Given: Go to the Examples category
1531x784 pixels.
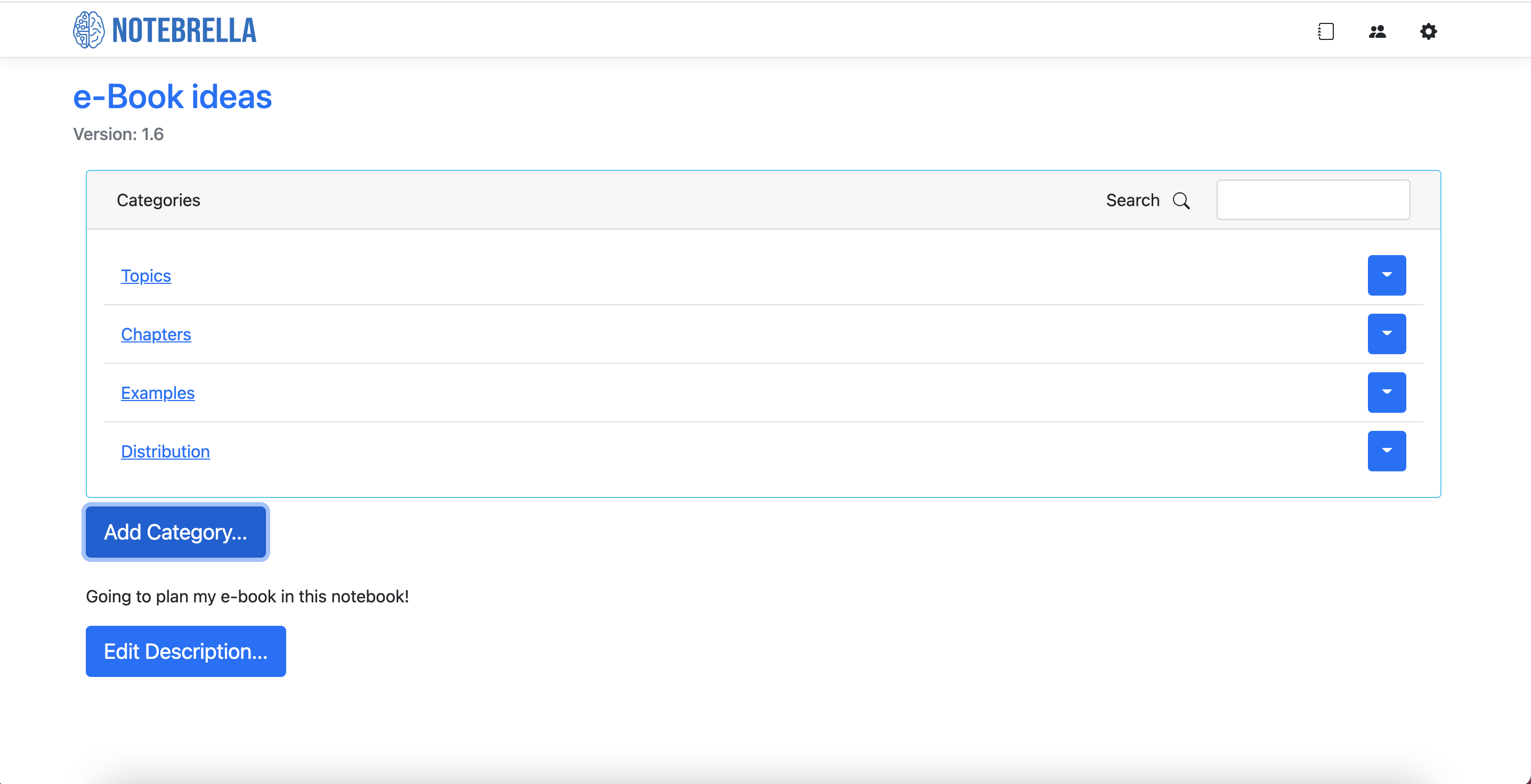Looking at the screenshot, I should coord(158,393).
